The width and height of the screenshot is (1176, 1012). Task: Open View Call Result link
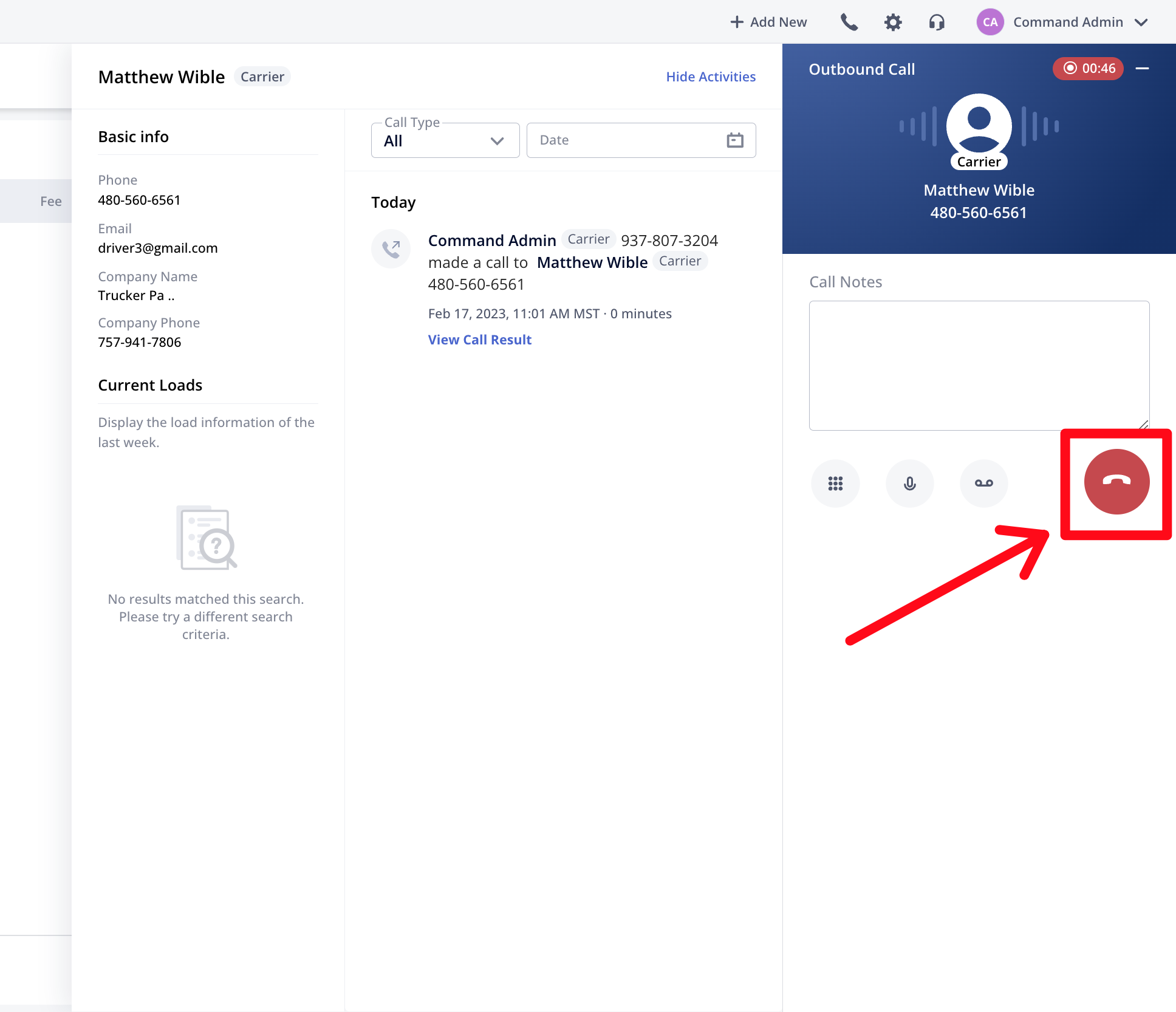coord(480,340)
